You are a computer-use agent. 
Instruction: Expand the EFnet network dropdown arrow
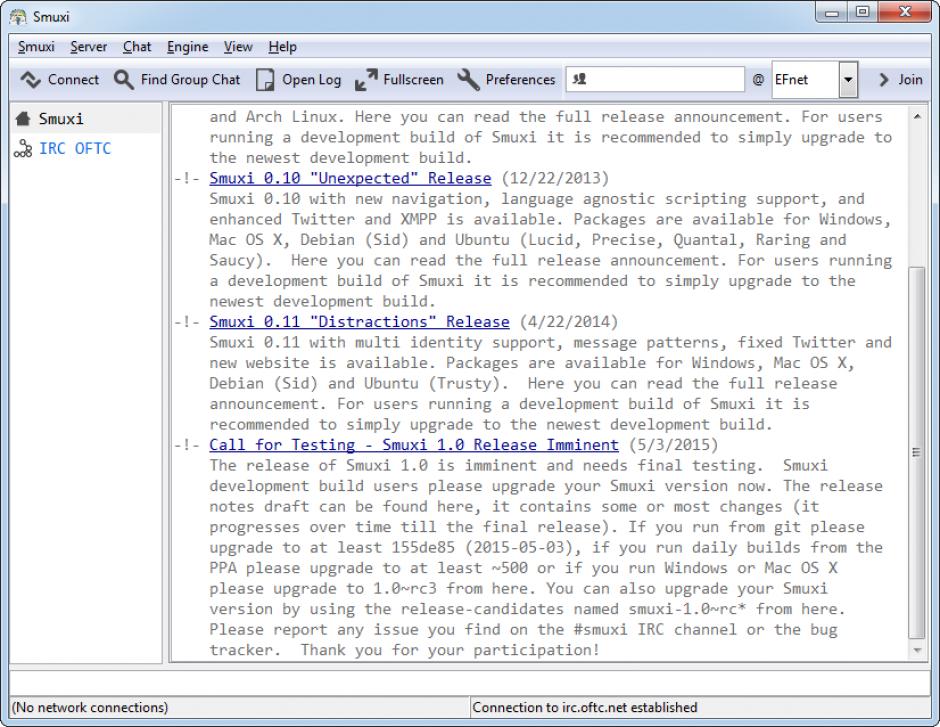click(848, 80)
